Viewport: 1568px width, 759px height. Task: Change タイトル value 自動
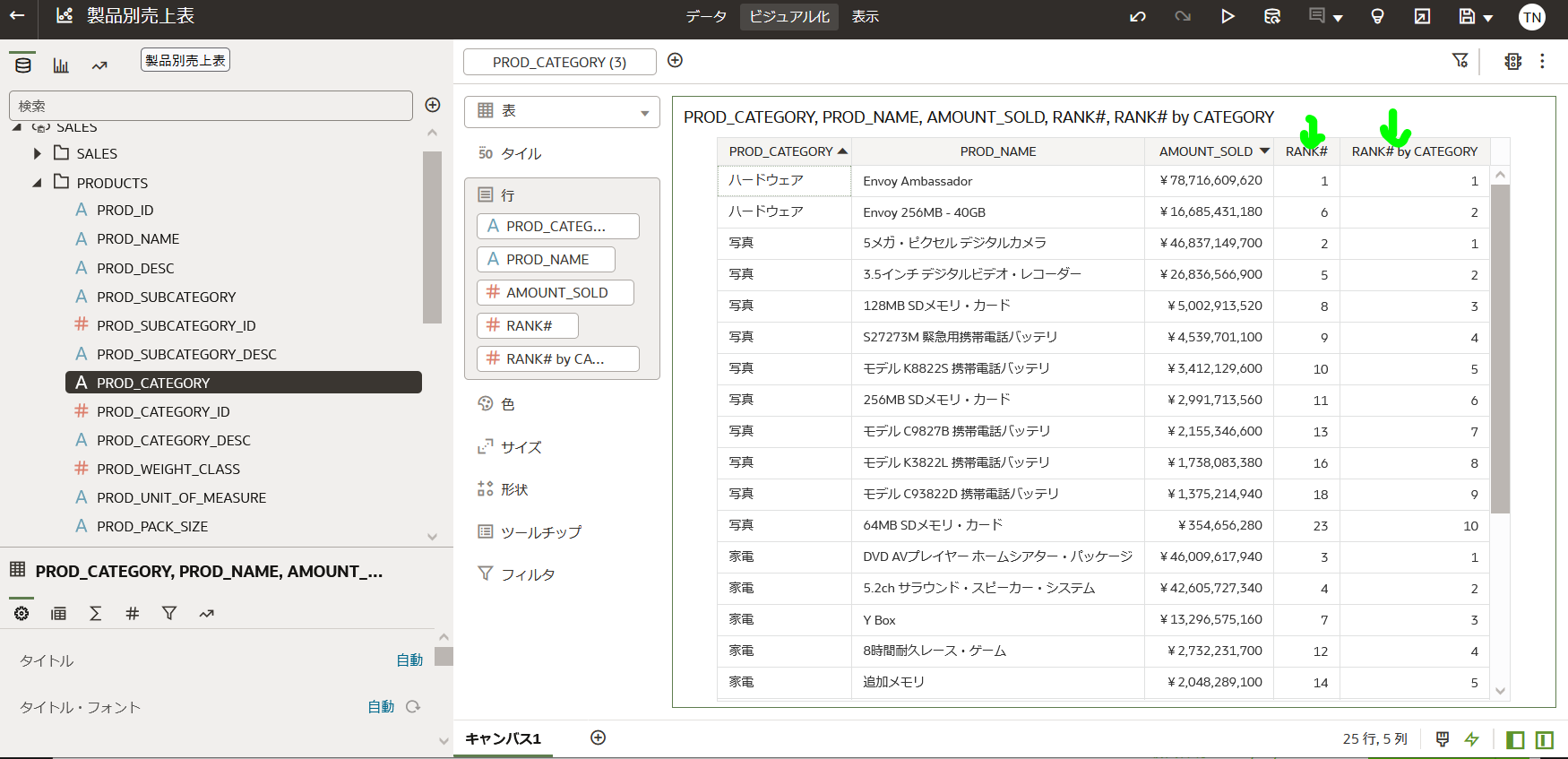point(409,660)
